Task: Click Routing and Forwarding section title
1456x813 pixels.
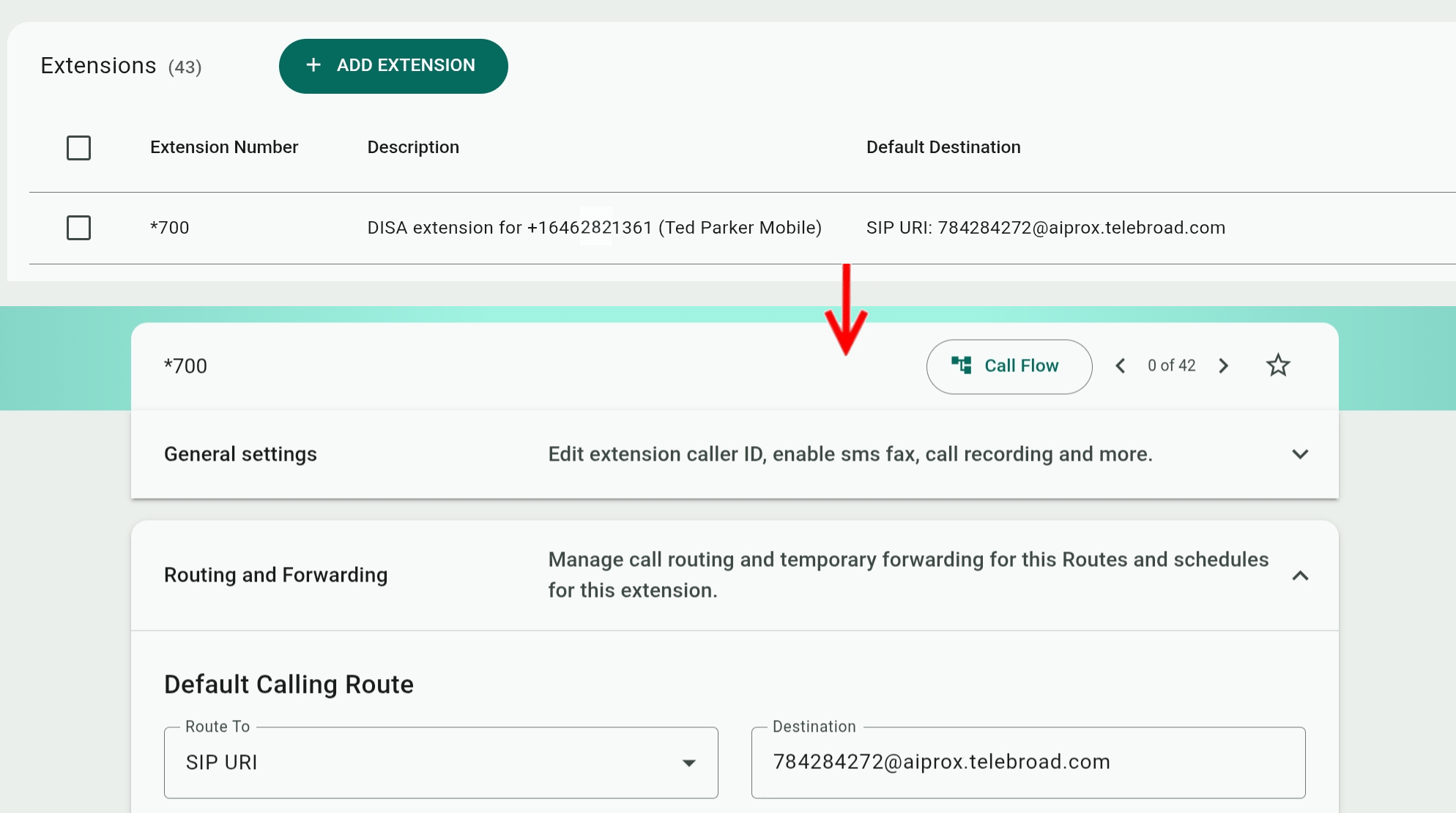Action: (x=275, y=575)
